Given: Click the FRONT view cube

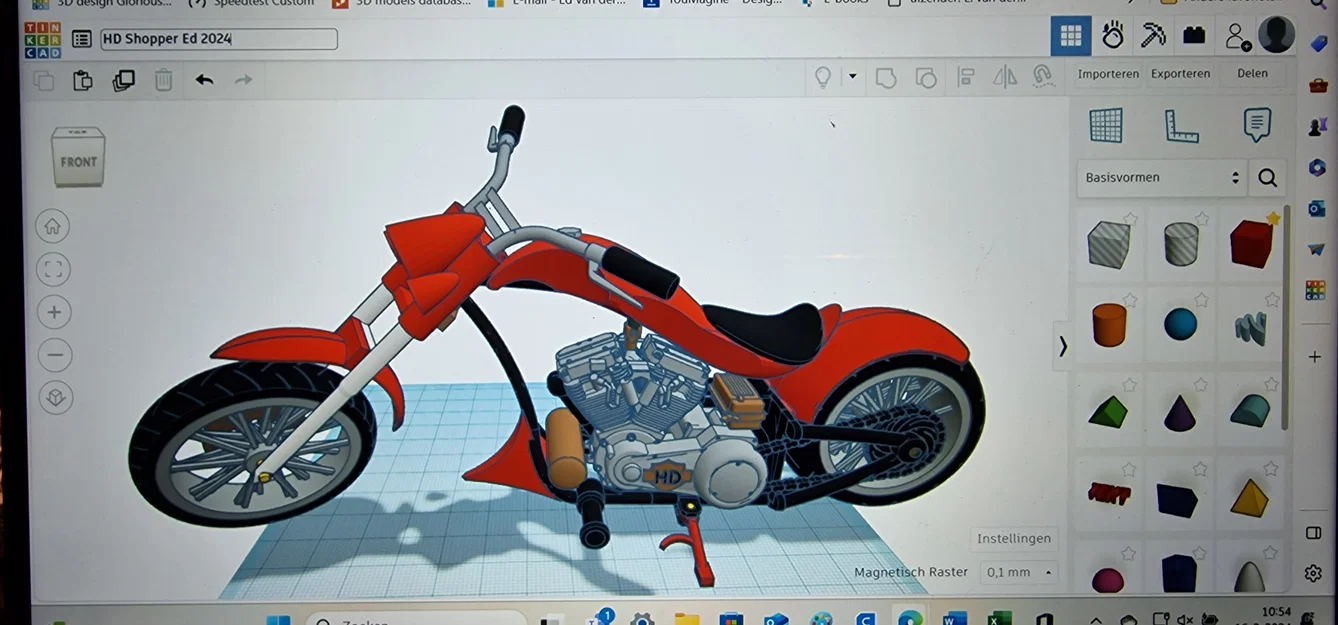Looking at the screenshot, I should pos(78,158).
